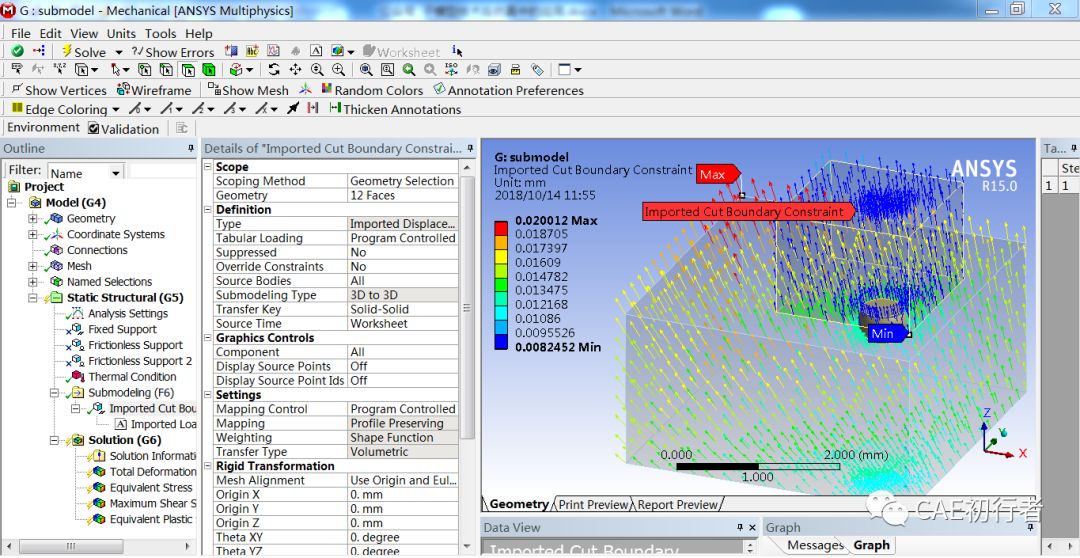1080x558 pixels.
Task: Open the Units menu
Action: pos(121,33)
